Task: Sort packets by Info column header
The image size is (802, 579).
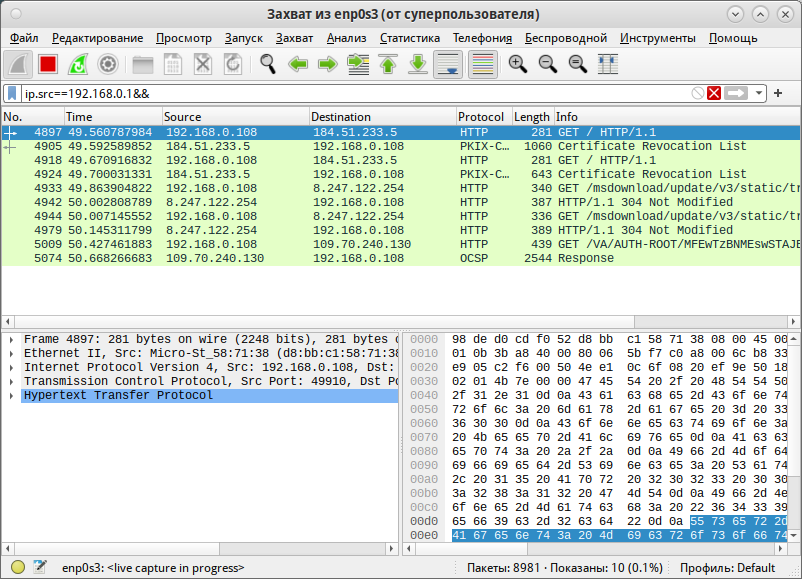Action: click(677, 117)
